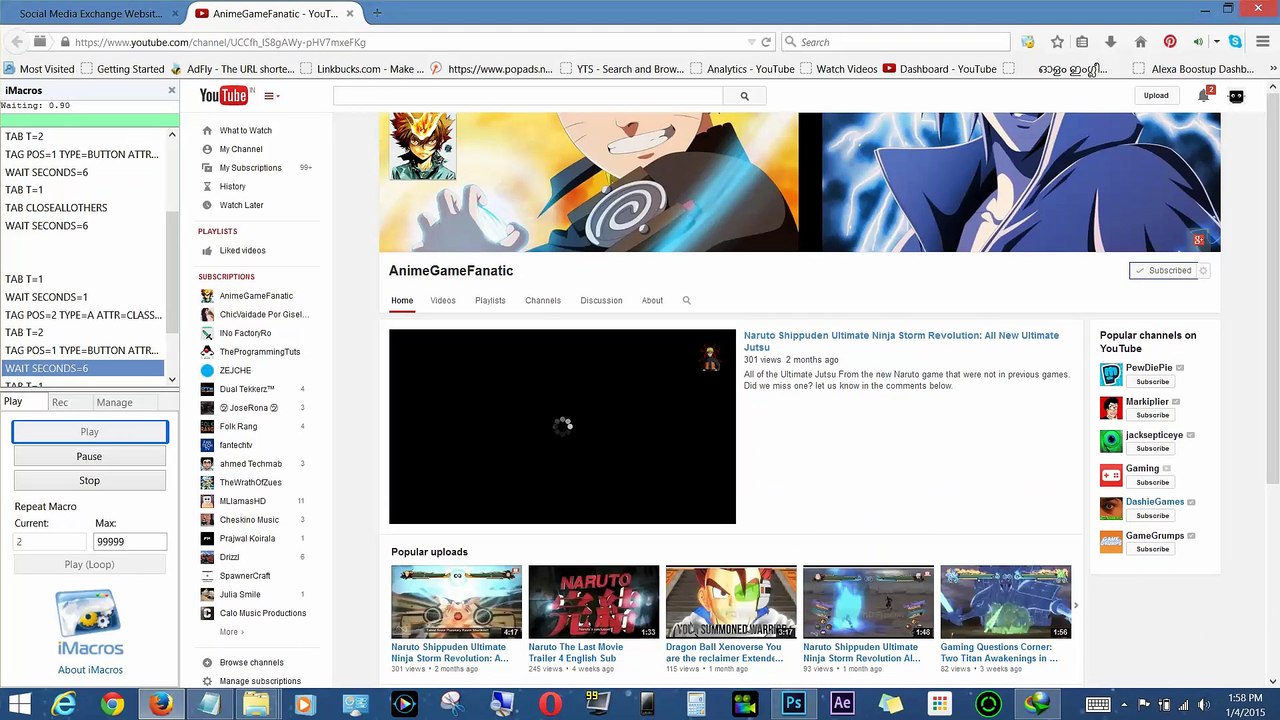Go to Firefox home icon
This screenshot has height=720, width=1280.
click(x=1140, y=42)
